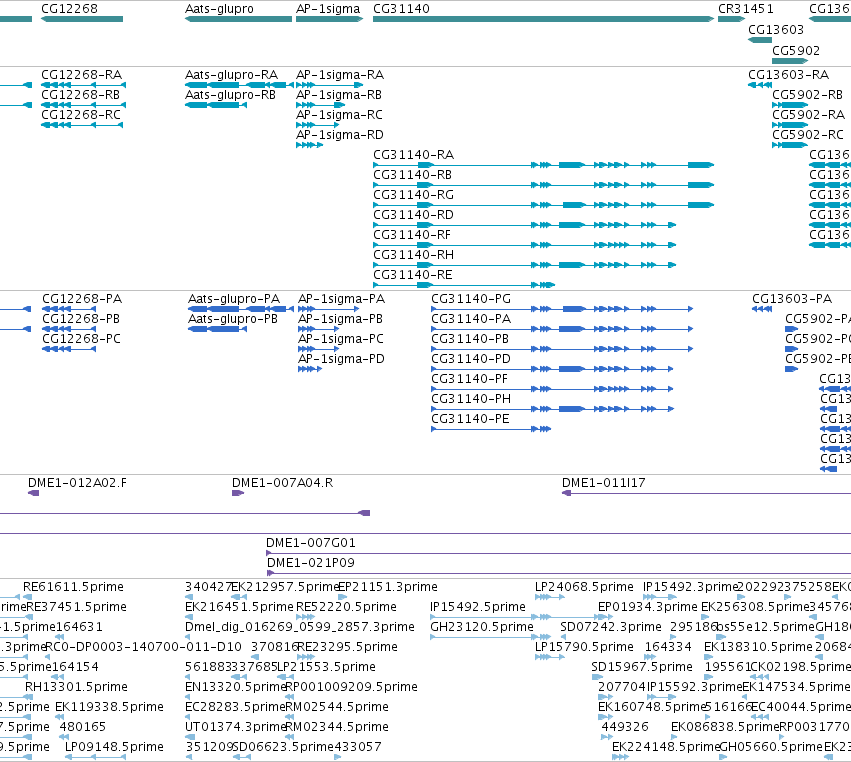Select the CG5902-RB transcript label

coord(808,94)
